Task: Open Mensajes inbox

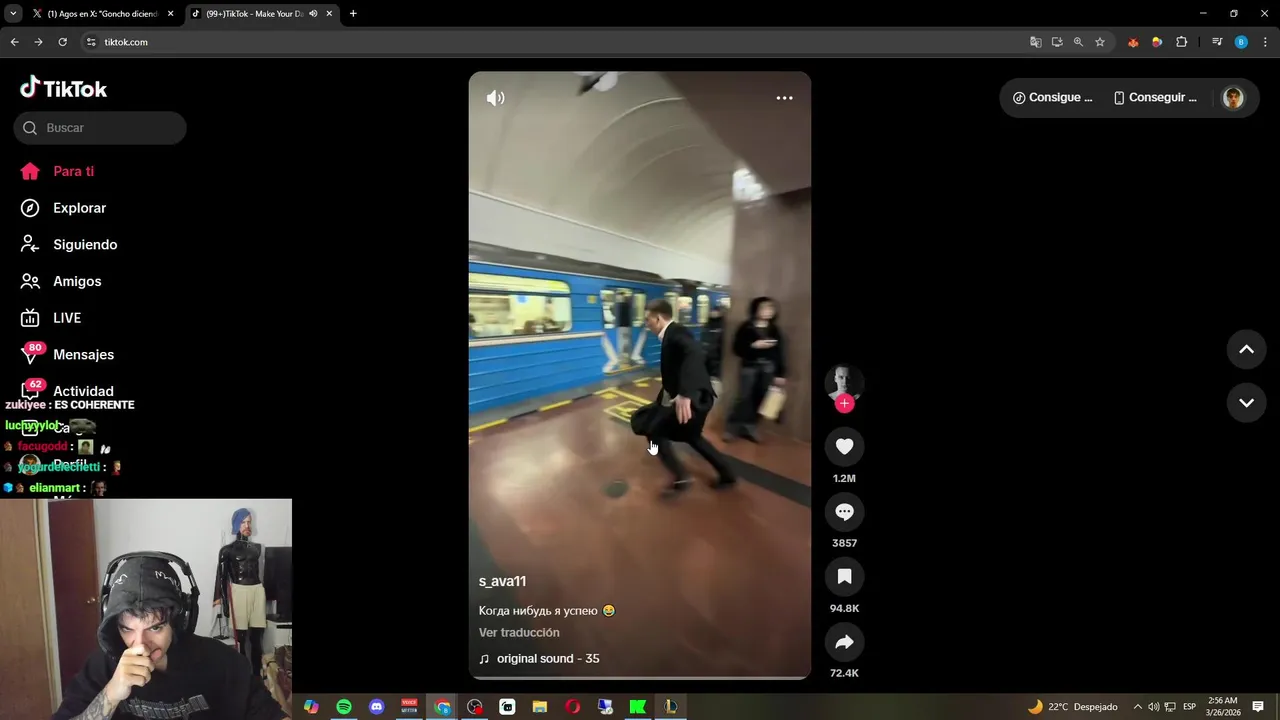Action: click(67, 355)
